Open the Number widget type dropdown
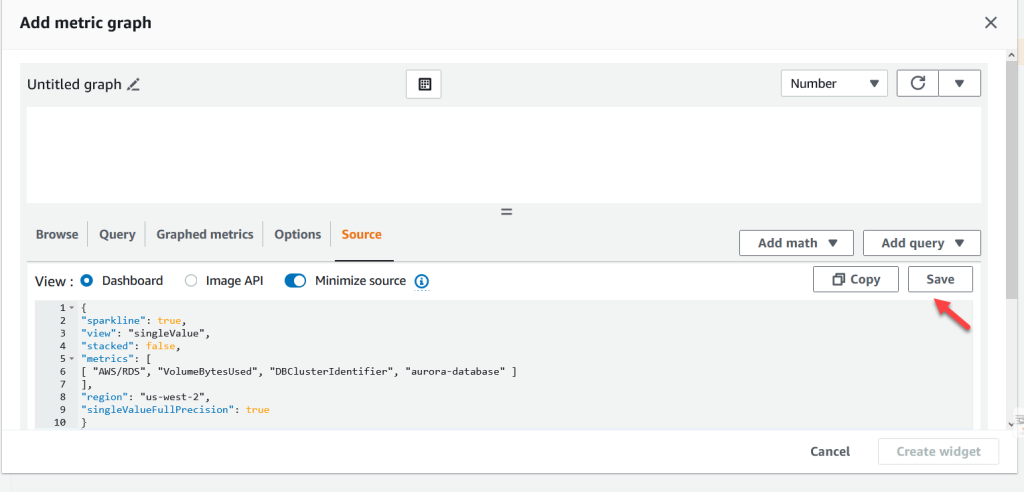This screenshot has height=492, width=1024. [834, 84]
